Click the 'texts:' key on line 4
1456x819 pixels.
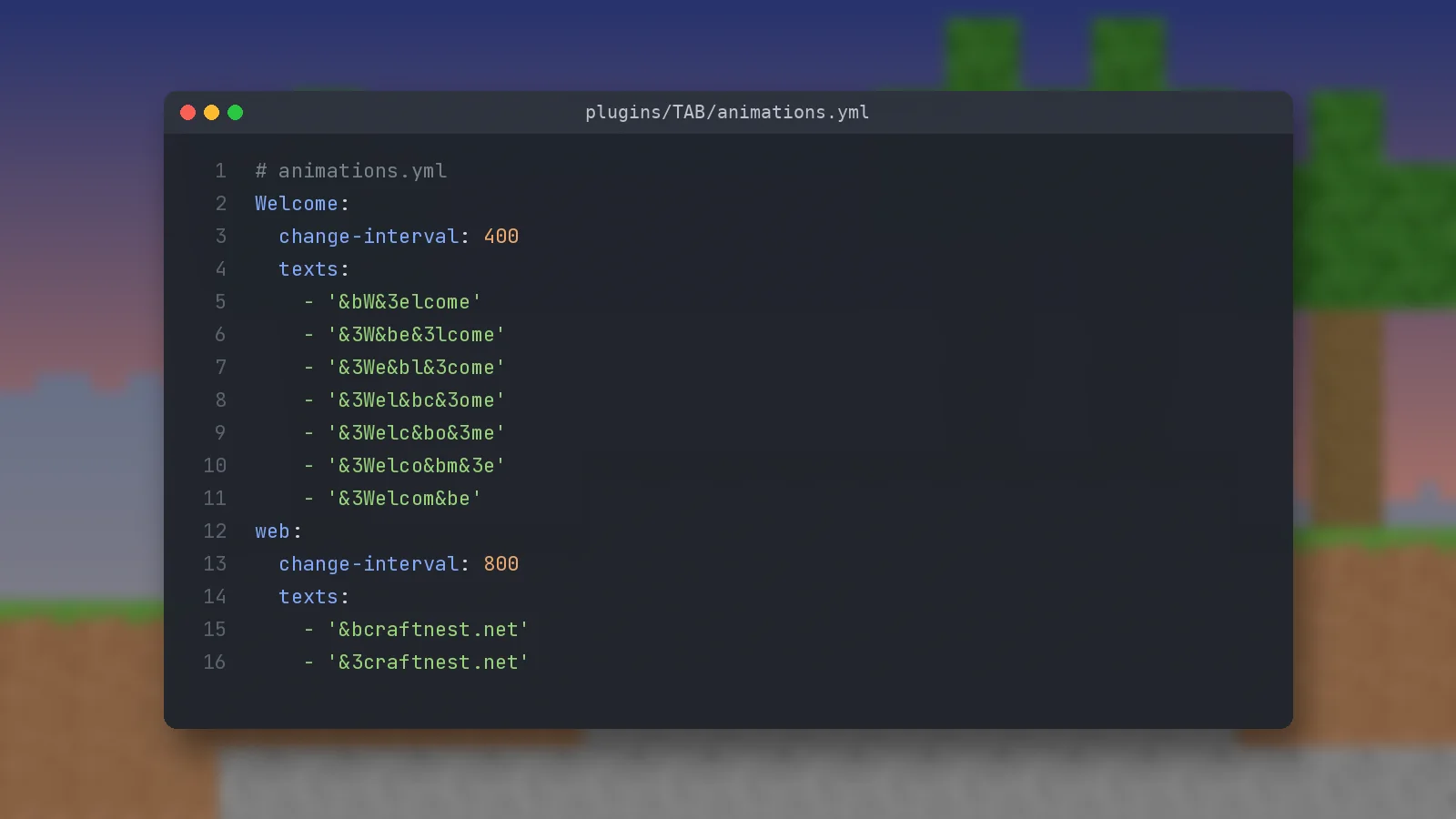coord(314,269)
